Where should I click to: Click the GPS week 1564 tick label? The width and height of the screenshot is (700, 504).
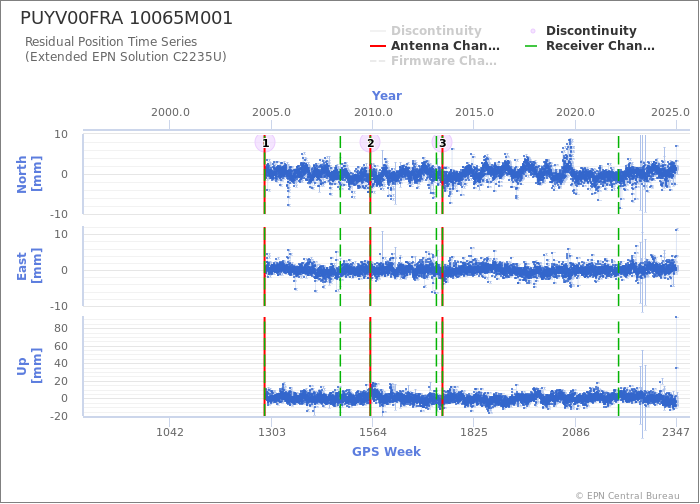click(x=373, y=432)
